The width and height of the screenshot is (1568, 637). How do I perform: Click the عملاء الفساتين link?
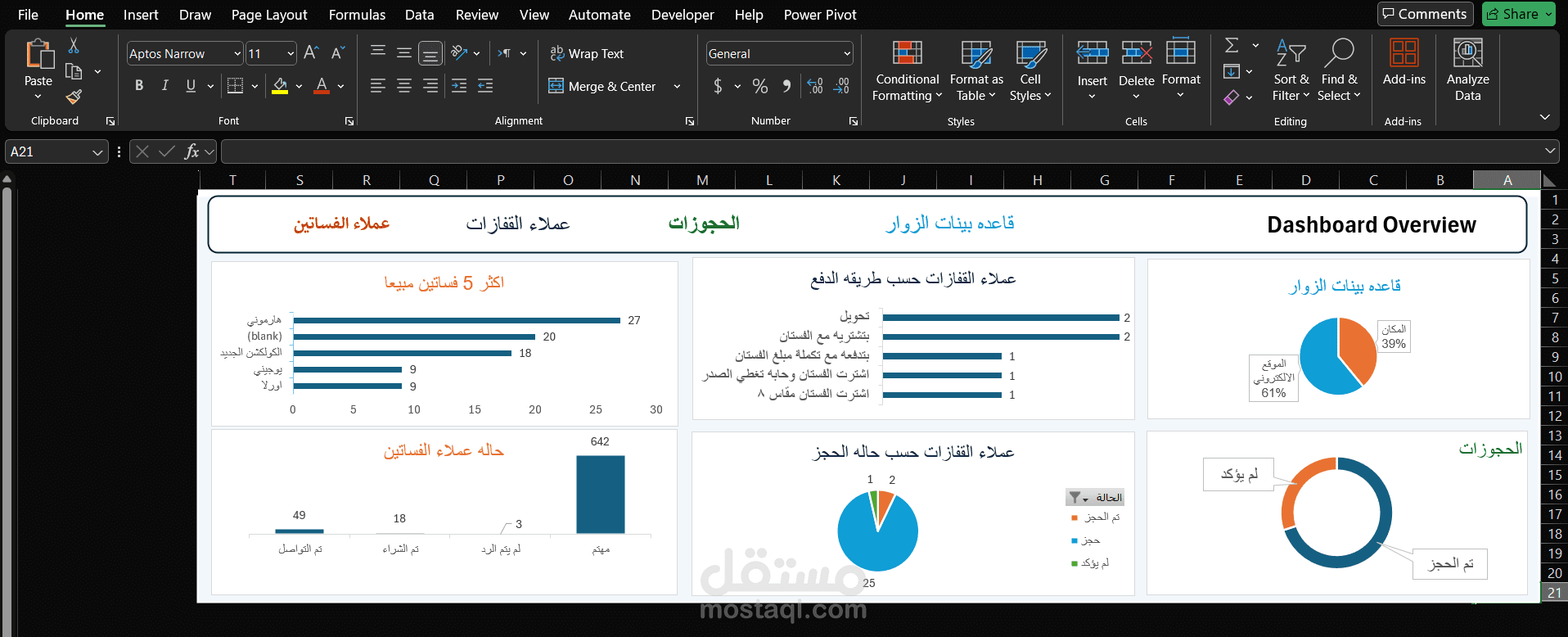tap(341, 224)
